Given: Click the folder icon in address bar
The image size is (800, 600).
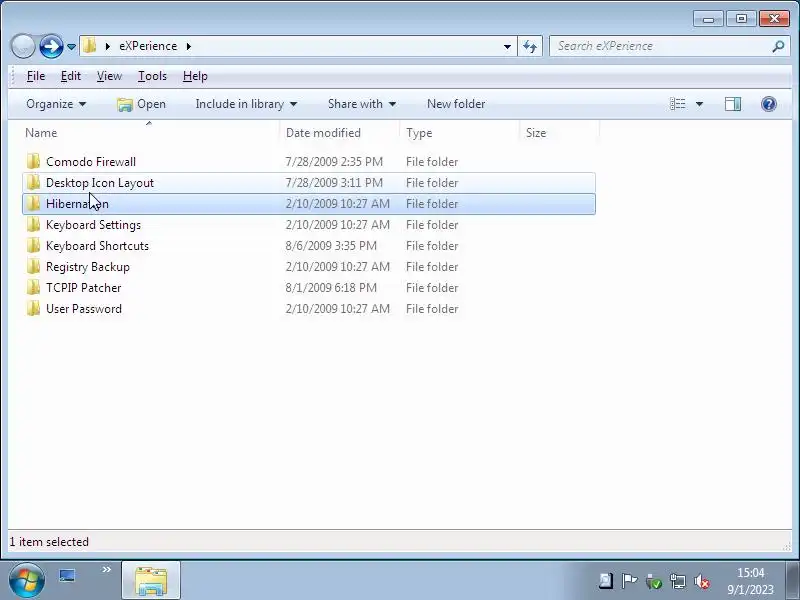Looking at the screenshot, I should pos(90,46).
